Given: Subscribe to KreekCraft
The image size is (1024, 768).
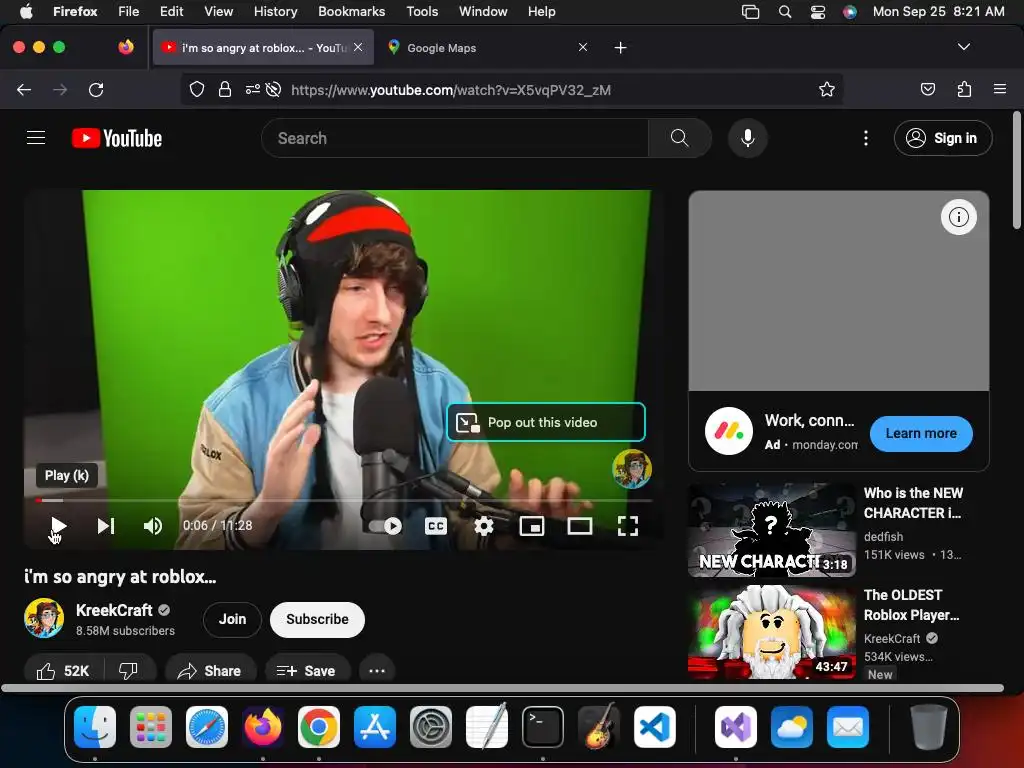Looking at the screenshot, I should [x=317, y=619].
